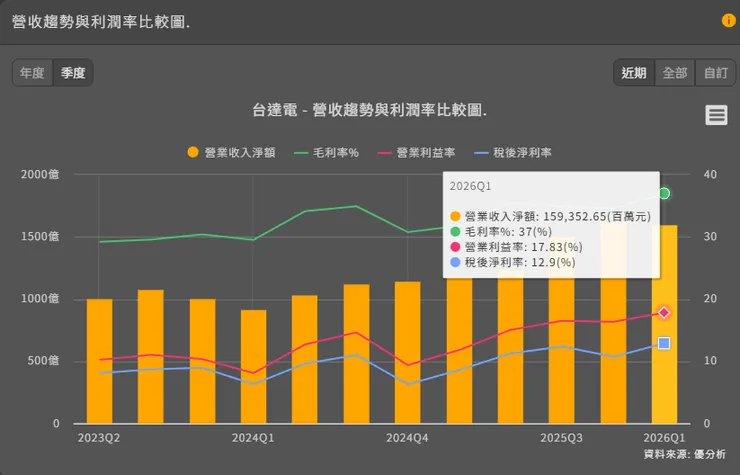Show 全部 full data range

point(675,73)
